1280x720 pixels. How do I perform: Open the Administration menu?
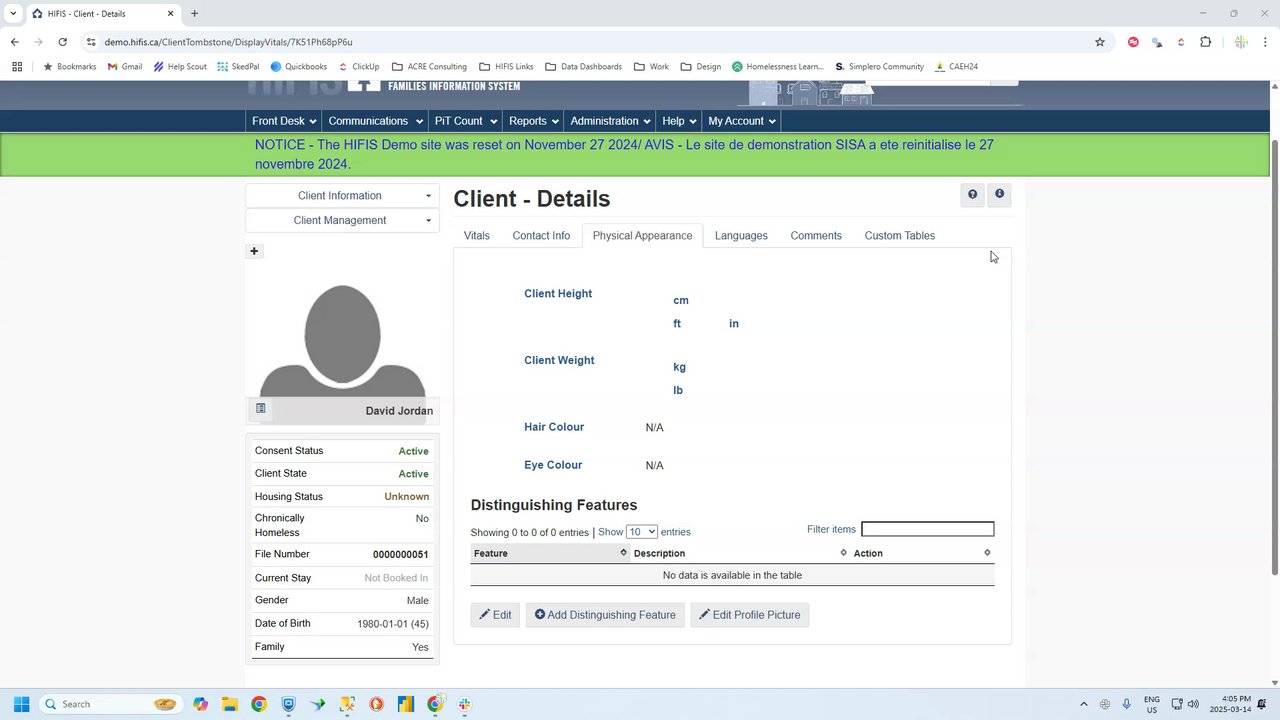tap(610, 121)
